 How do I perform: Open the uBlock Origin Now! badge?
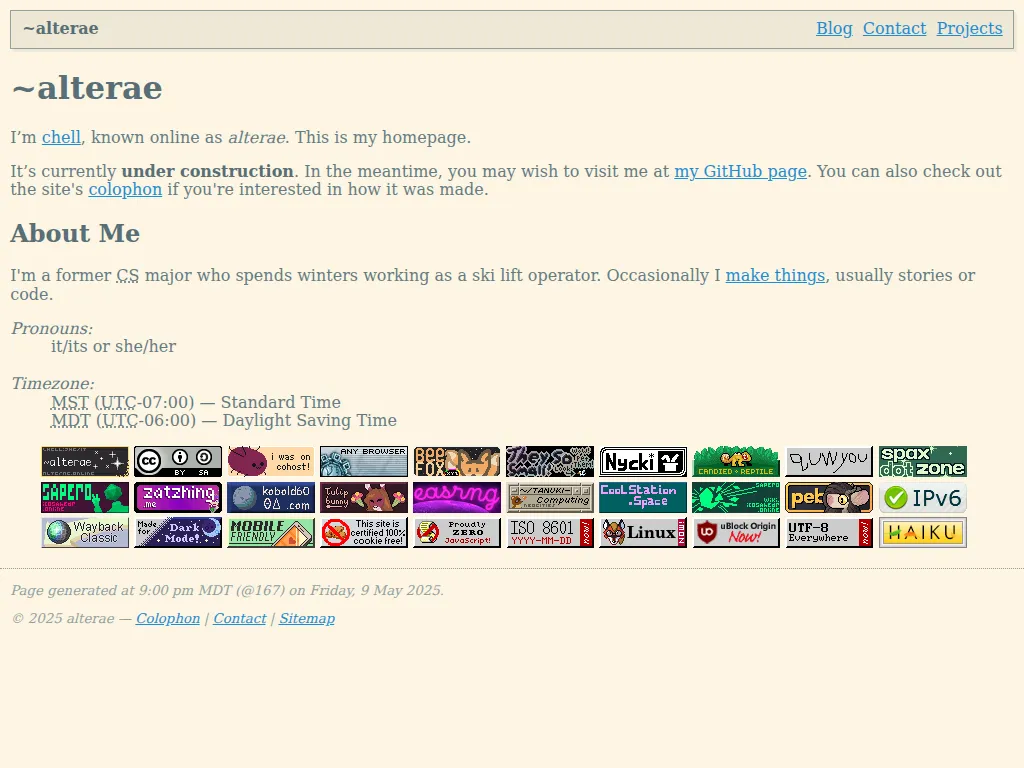click(x=736, y=532)
